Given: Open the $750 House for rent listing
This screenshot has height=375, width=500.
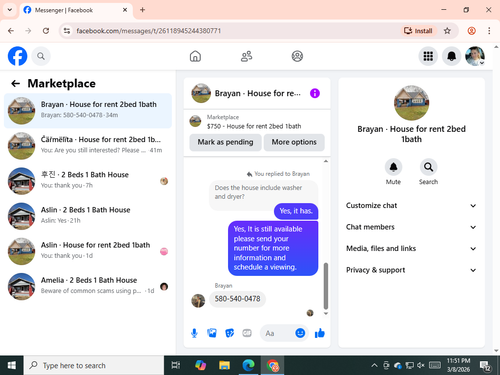Looking at the screenshot, I should (257, 122).
